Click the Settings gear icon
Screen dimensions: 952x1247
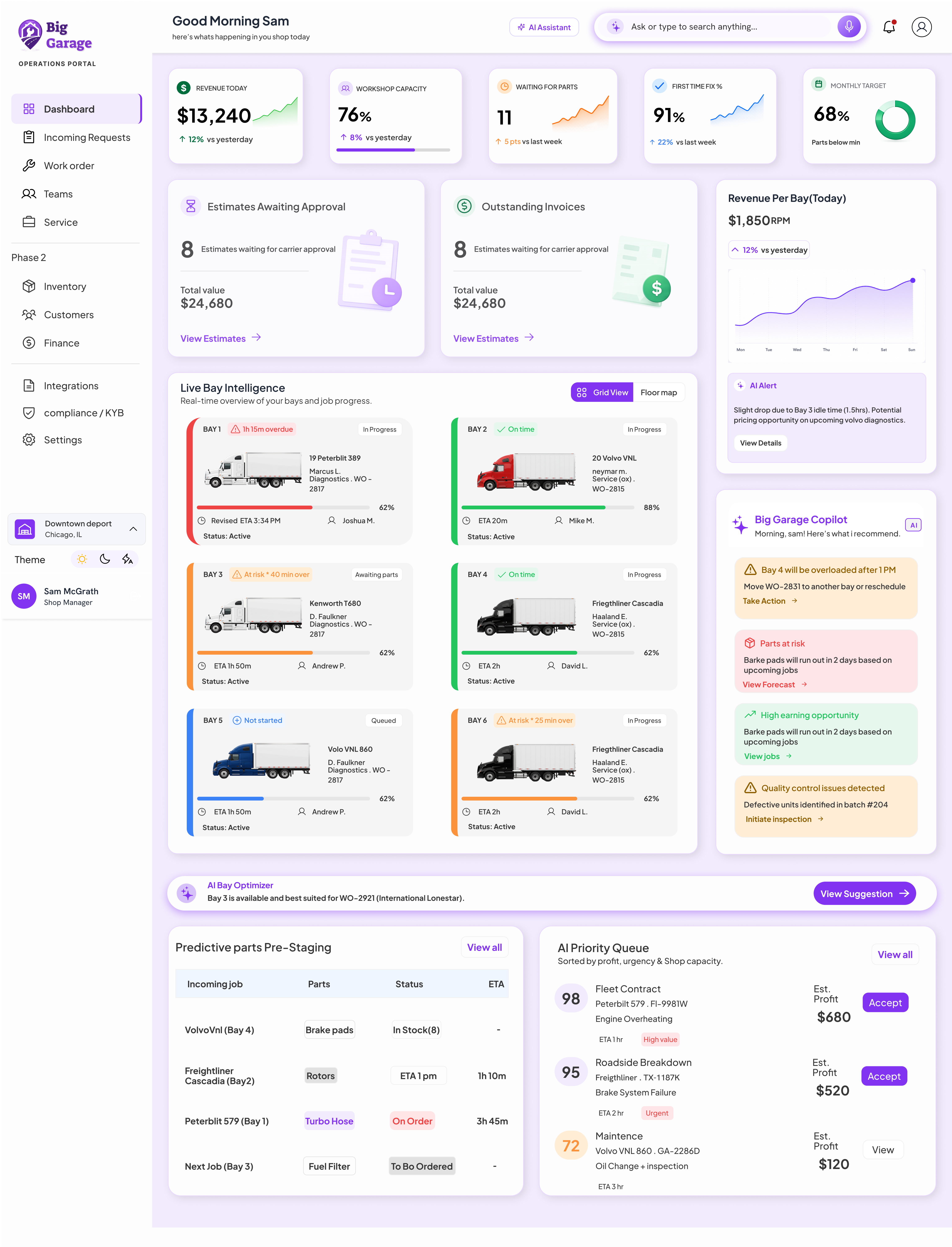pos(29,440)
